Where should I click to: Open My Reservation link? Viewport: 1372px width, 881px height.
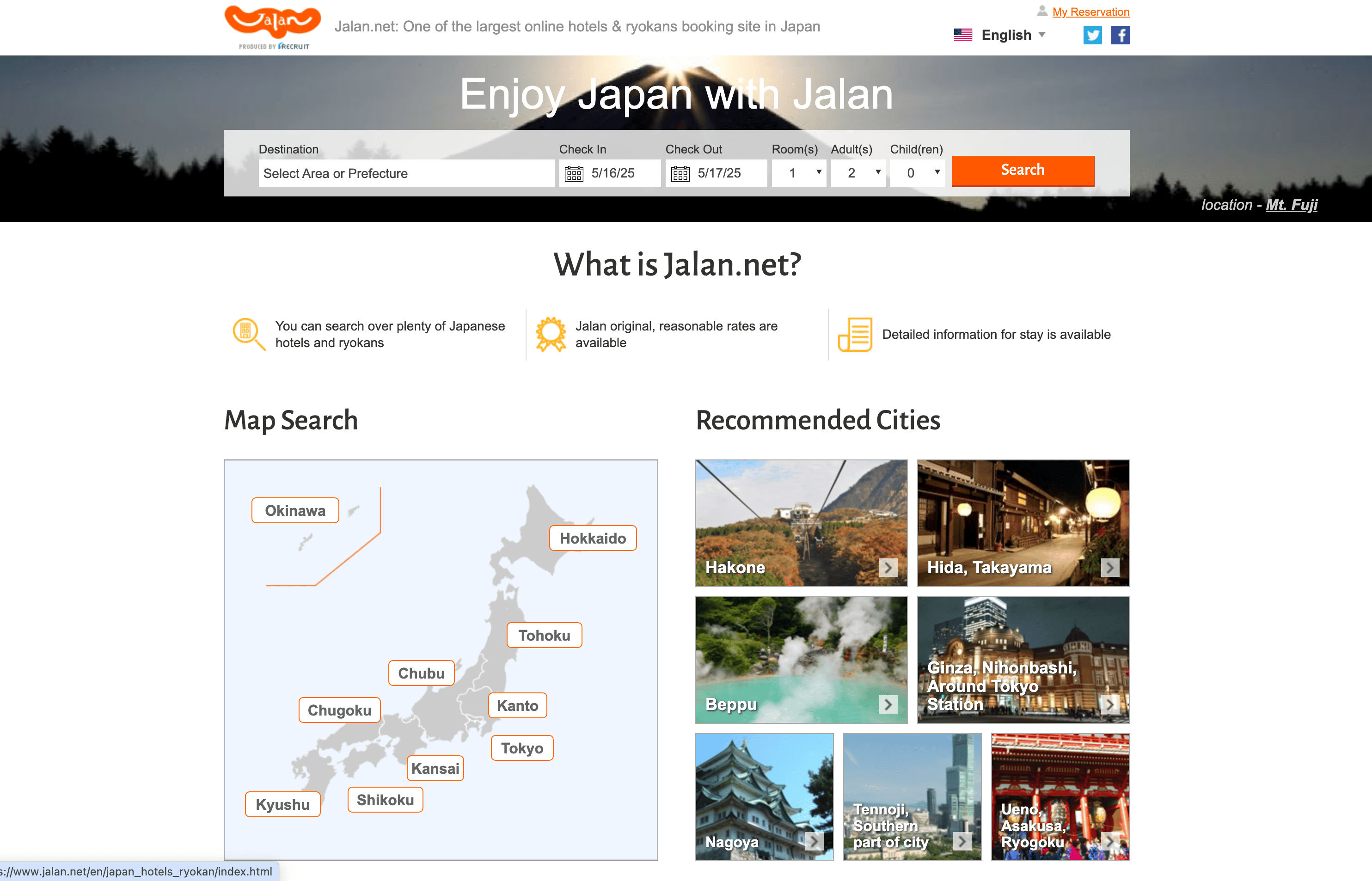pyautogui.click(x=1090, y=12)
